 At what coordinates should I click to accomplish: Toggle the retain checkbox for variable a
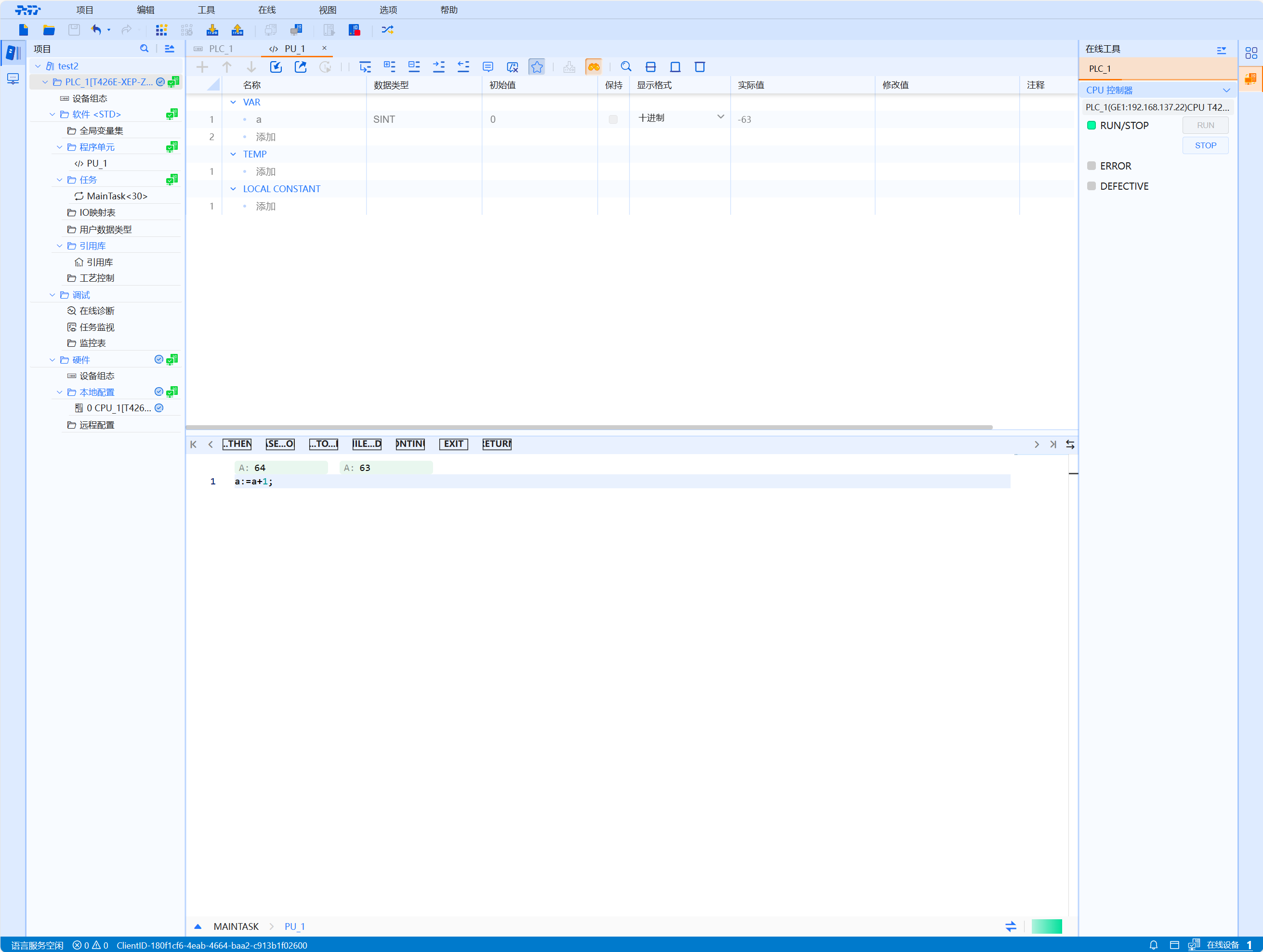click(x=613, y=119)
